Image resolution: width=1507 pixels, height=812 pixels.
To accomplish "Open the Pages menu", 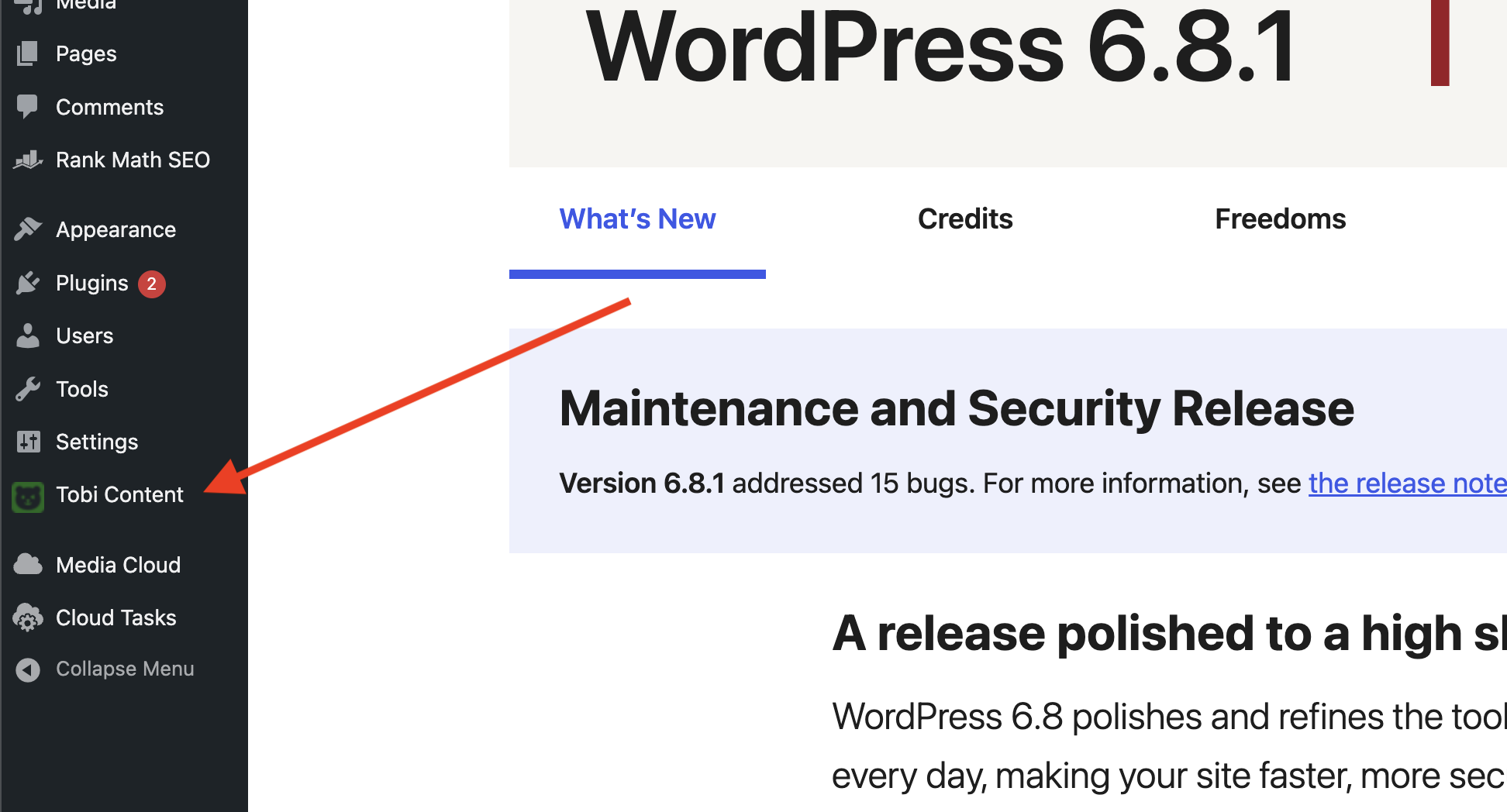I will click(86, 53).
